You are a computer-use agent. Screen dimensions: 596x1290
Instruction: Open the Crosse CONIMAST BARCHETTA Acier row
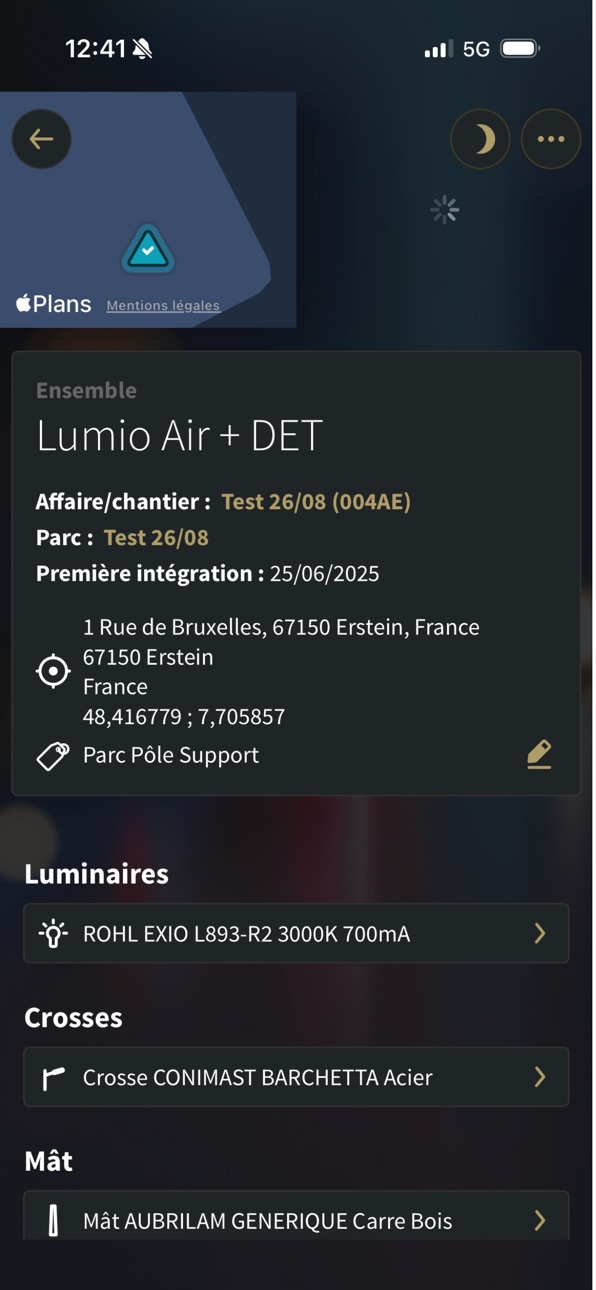tap(296, 1077)
